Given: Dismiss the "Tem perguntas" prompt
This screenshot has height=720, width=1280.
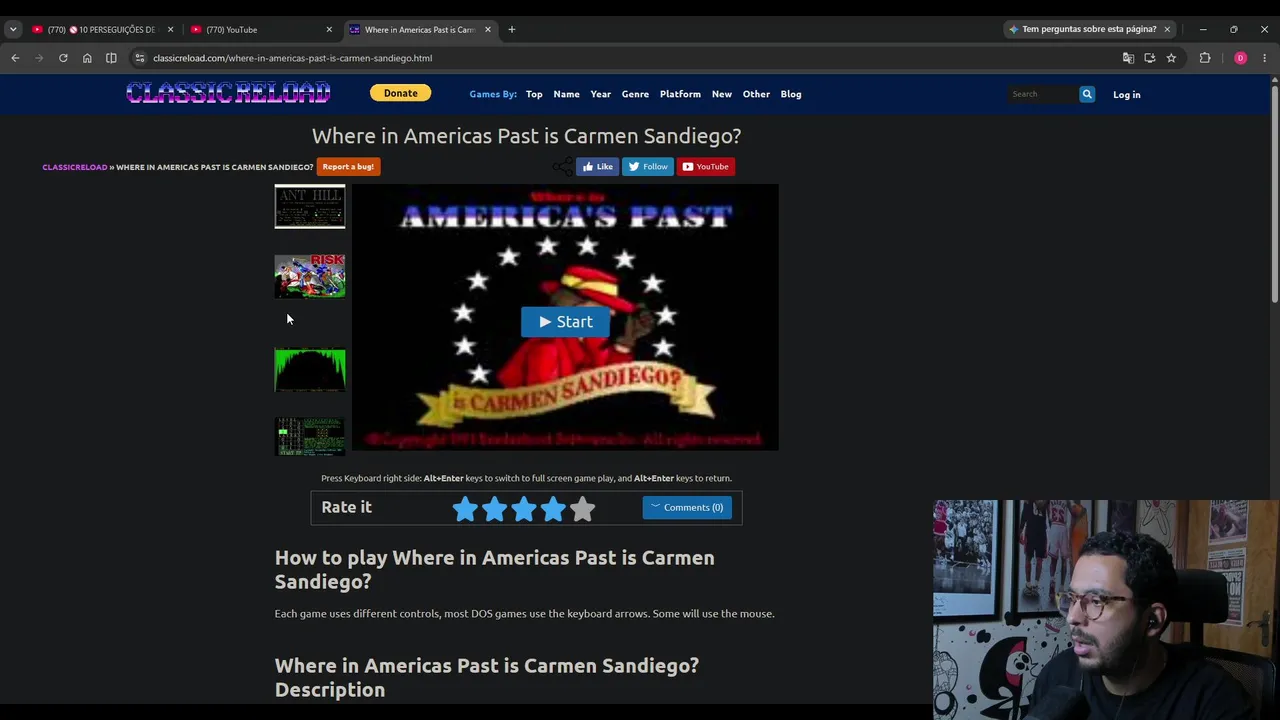Looking at the screenshot, I should [1167, 29].
